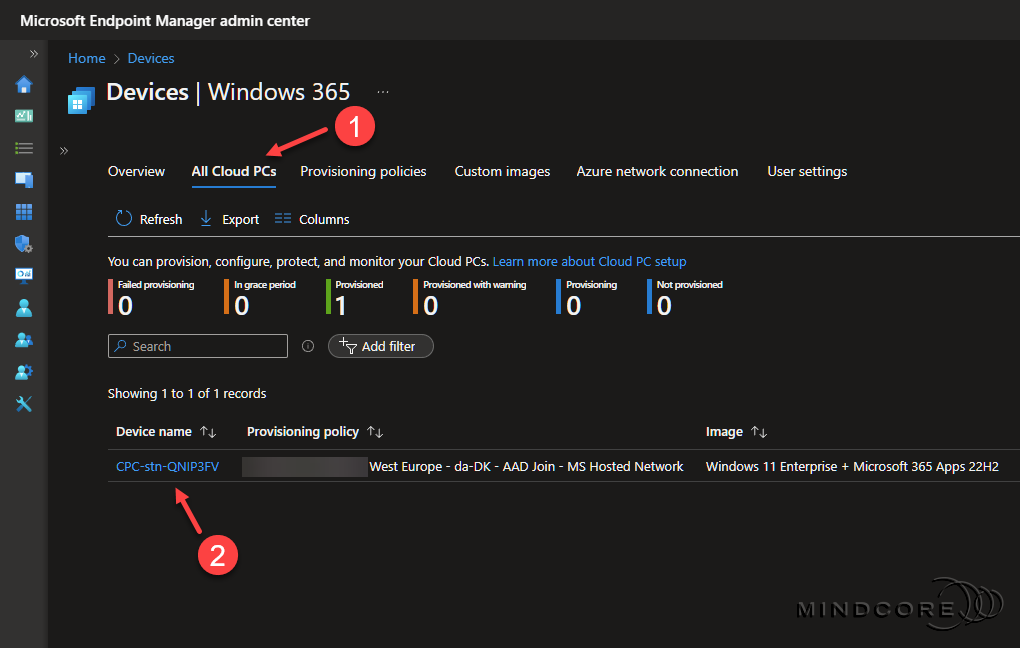
Task: Open the CPC-stn-QNIP3FV device link
Action: point(167,466)
